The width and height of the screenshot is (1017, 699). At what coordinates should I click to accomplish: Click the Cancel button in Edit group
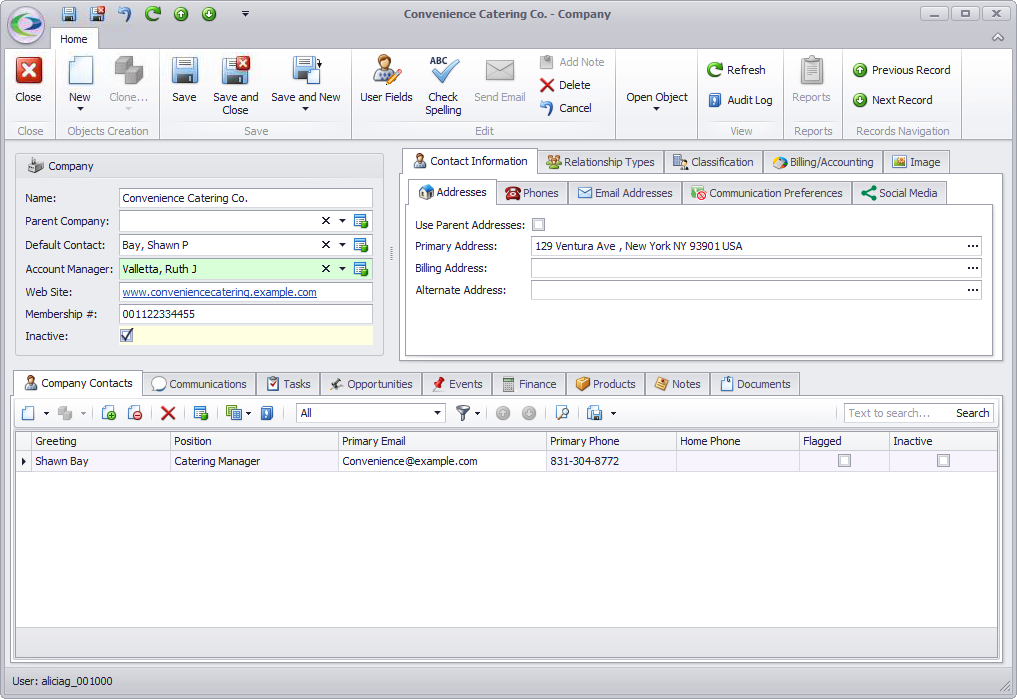[566, 108]
